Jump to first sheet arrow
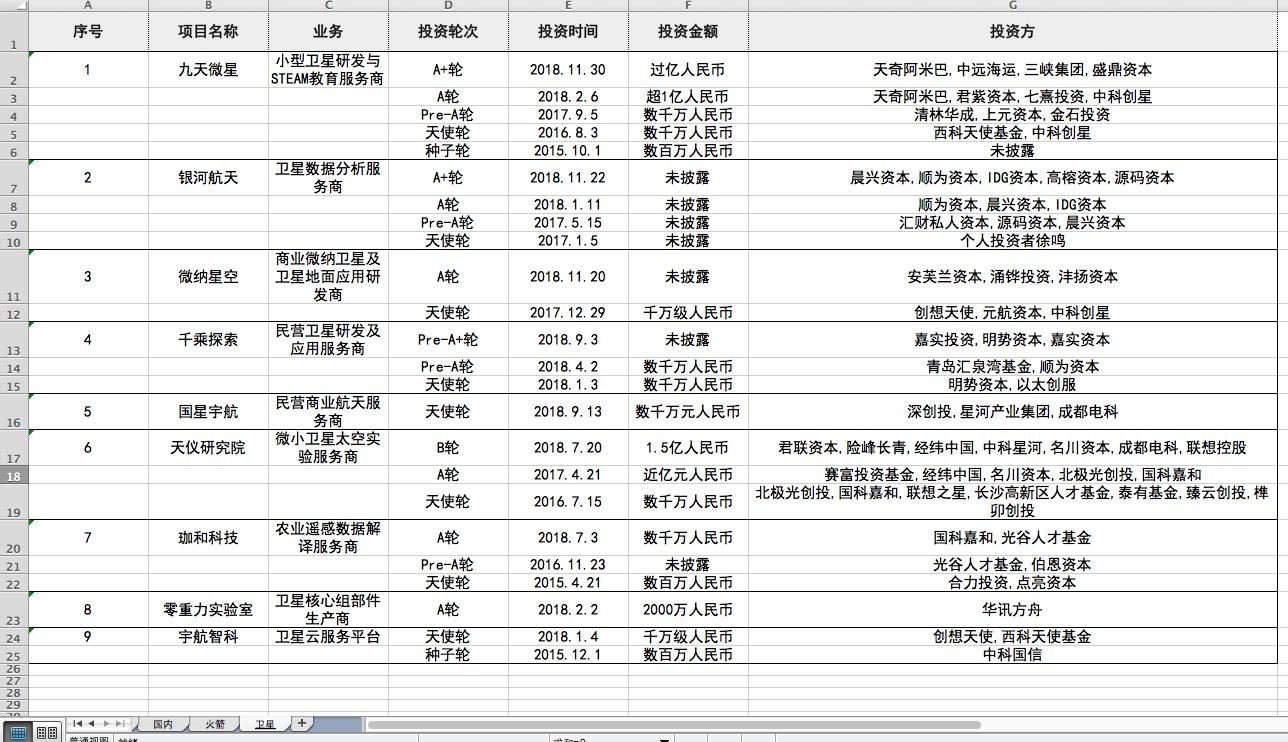The width and height of the screenshot is (1288, 742). (x=78, y=723)
